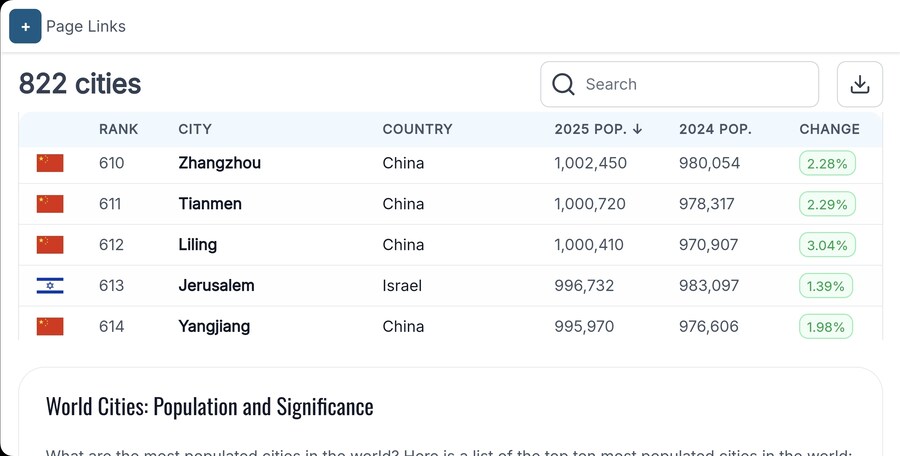Click the 822 cities heading
900x456 pixels.
click(80, 84)
